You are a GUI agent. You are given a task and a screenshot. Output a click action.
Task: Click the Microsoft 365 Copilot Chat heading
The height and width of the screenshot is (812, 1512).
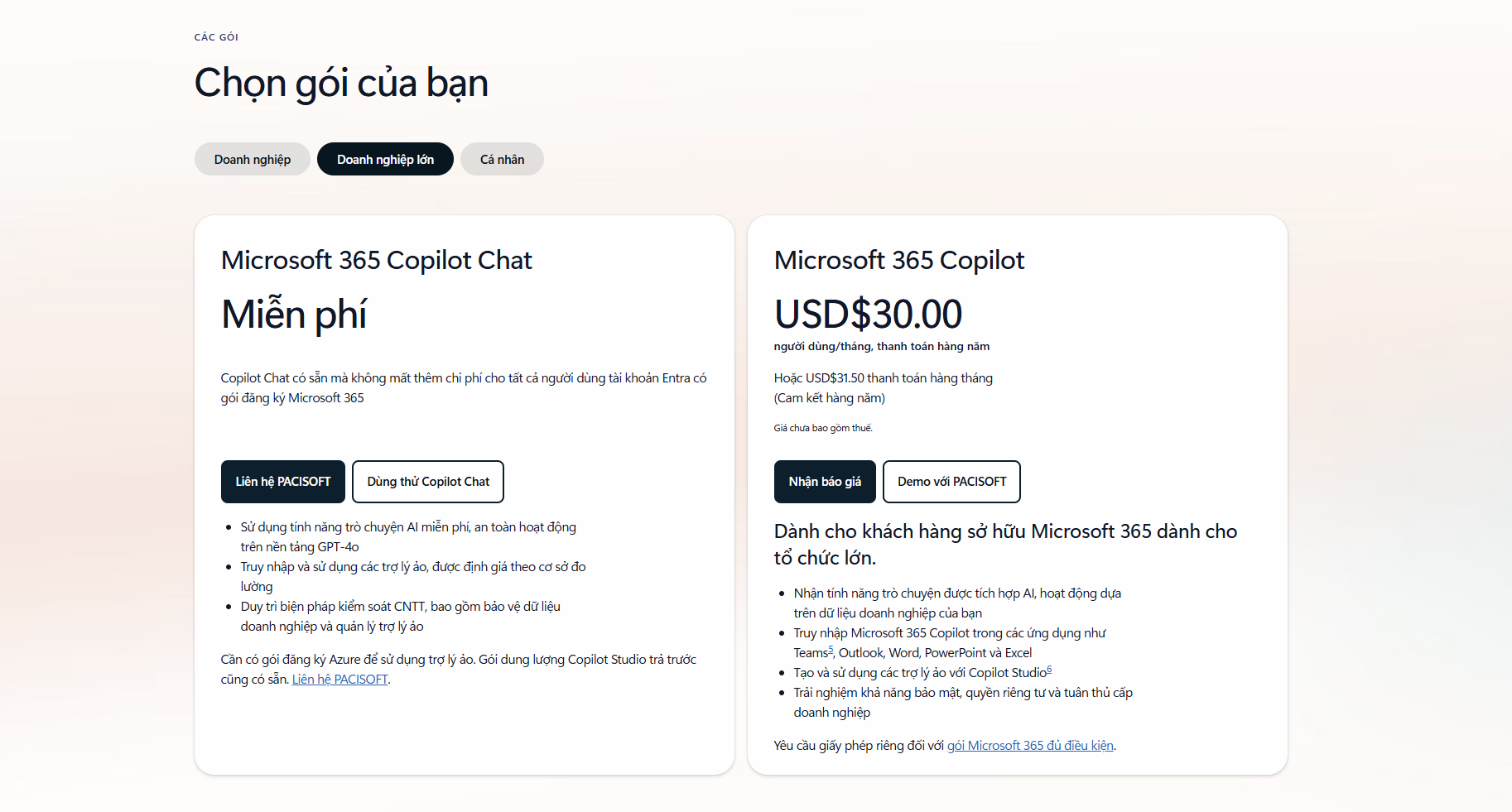point(377,260)
